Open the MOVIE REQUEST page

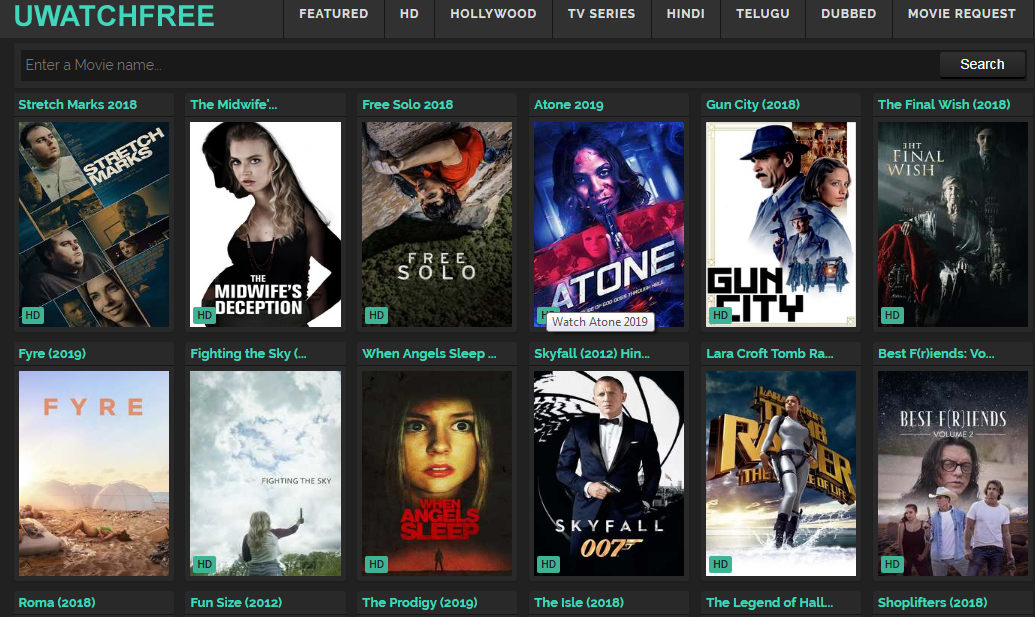[962, 14]
